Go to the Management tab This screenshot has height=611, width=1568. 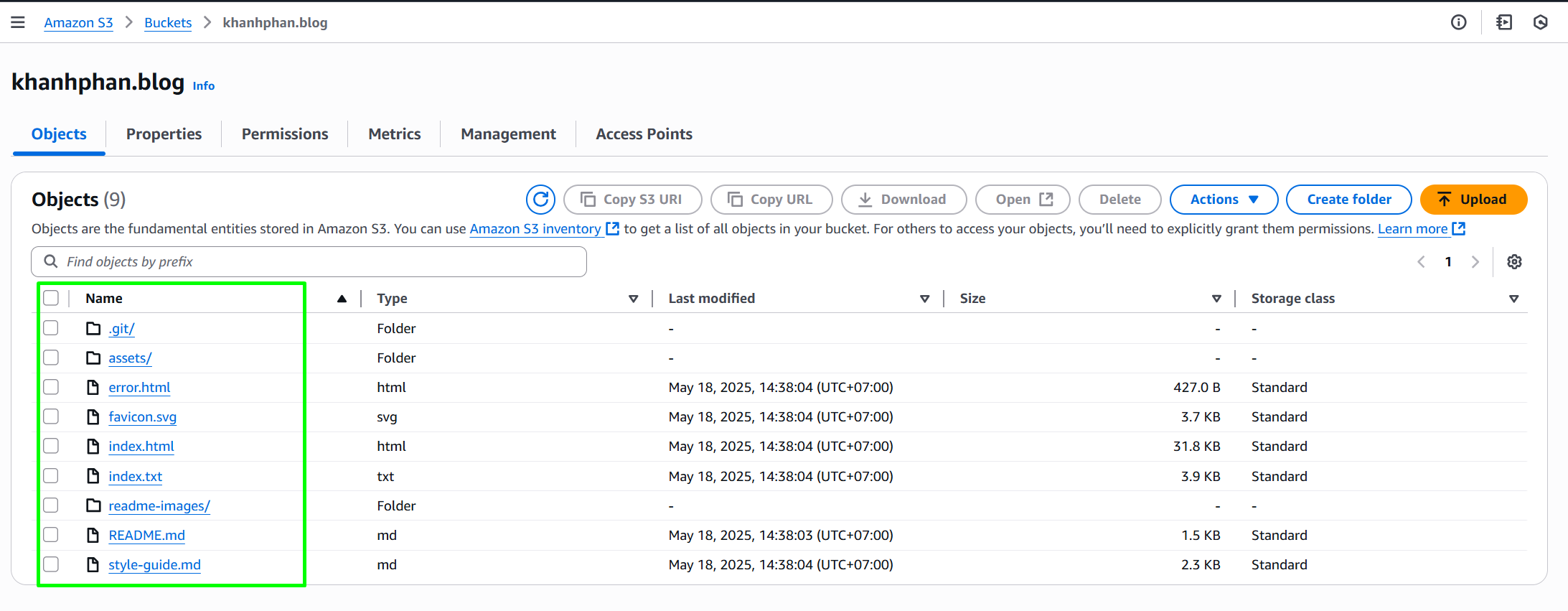[x=508, y=134]
